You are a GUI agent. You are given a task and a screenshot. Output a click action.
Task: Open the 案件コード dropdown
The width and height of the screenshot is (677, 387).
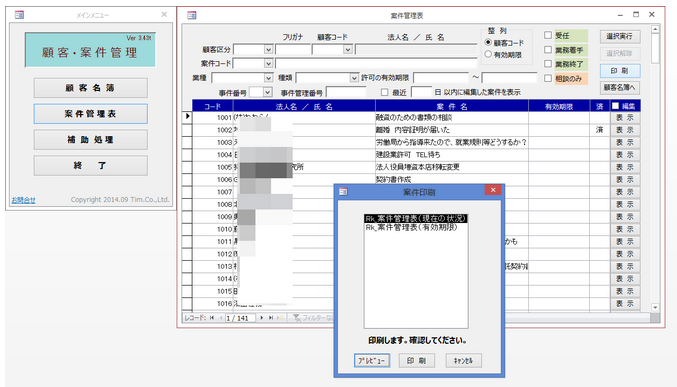click(x=268, y=63)
